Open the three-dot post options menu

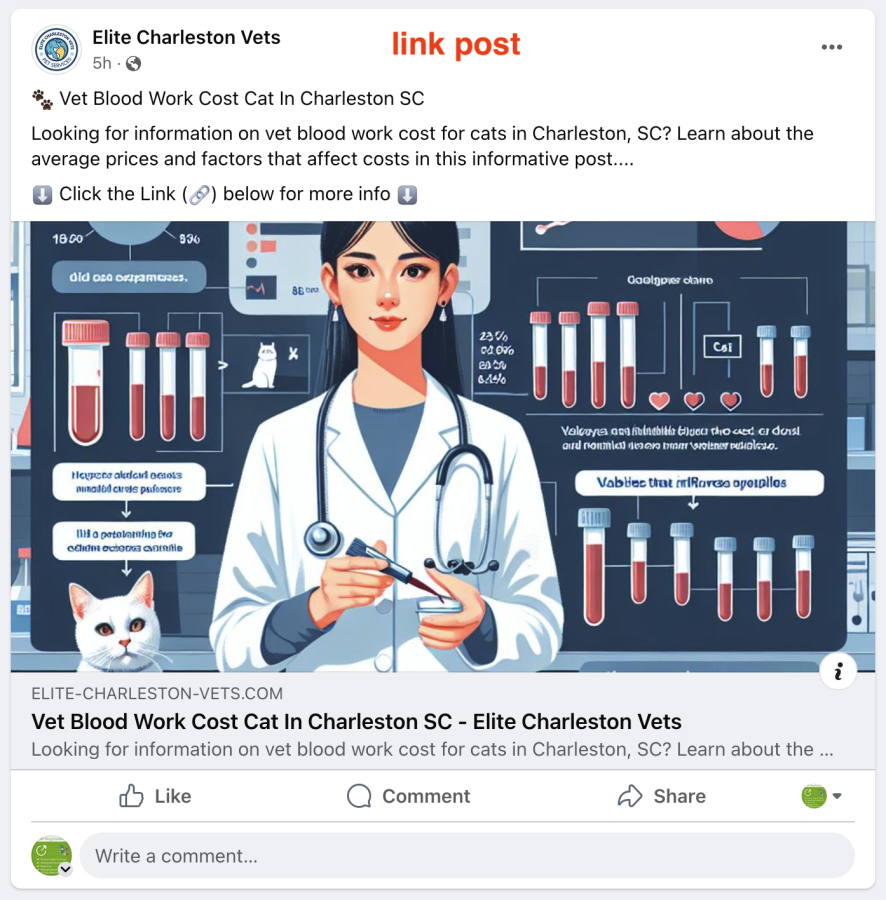[831, 47]
